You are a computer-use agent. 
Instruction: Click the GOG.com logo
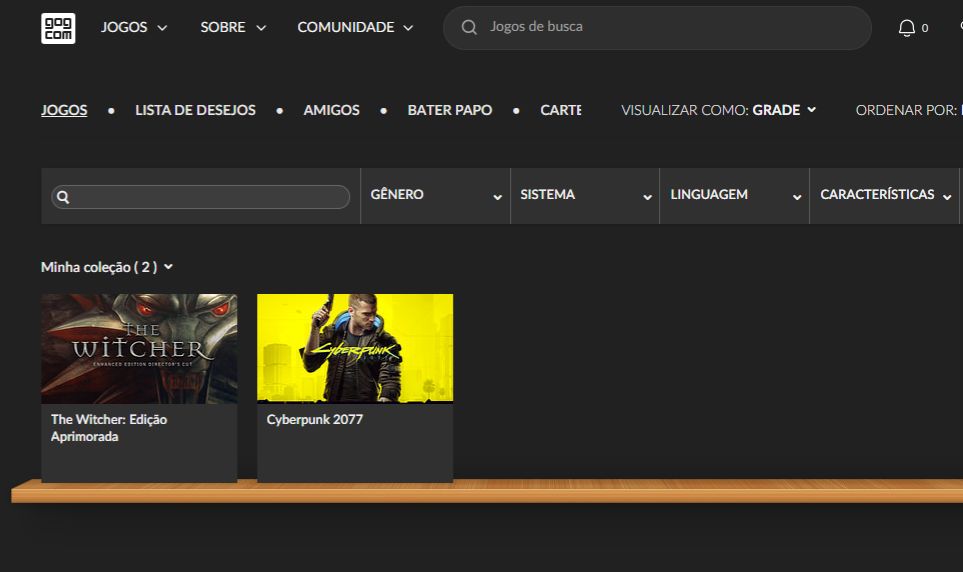(58, 28)
